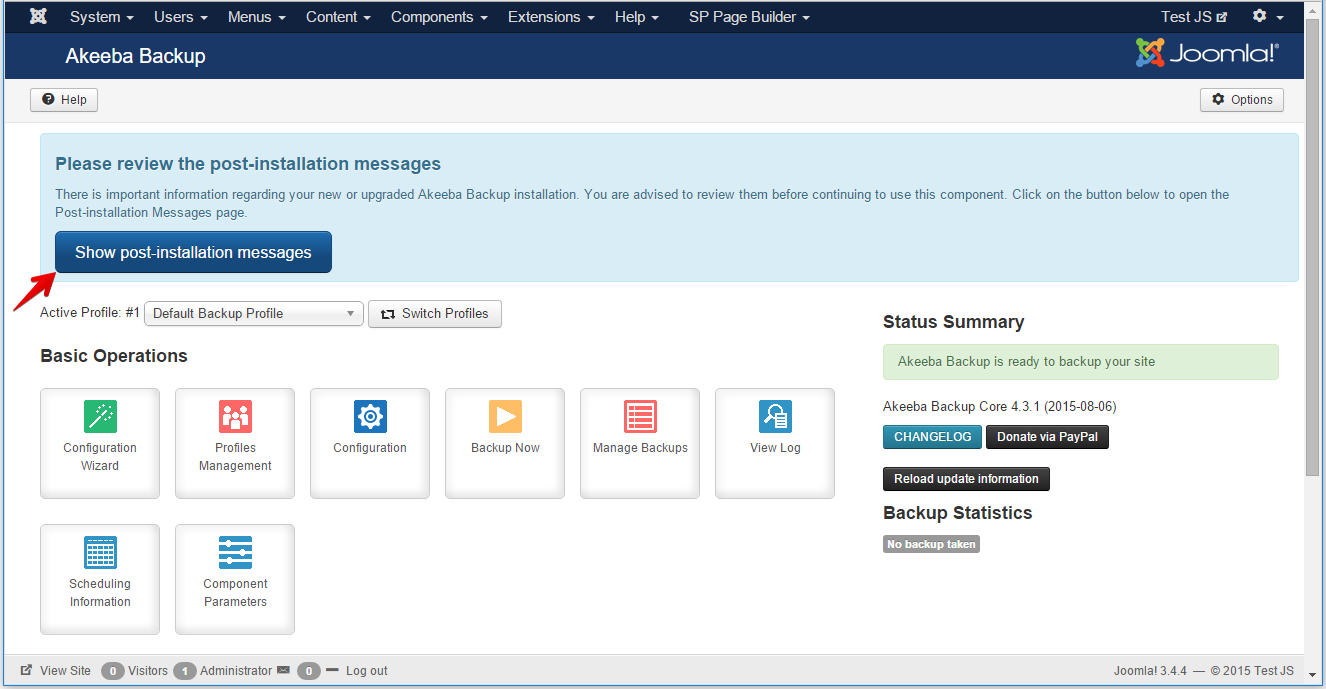
Task: Click Switch Profiles
Action: coord(434,313)
